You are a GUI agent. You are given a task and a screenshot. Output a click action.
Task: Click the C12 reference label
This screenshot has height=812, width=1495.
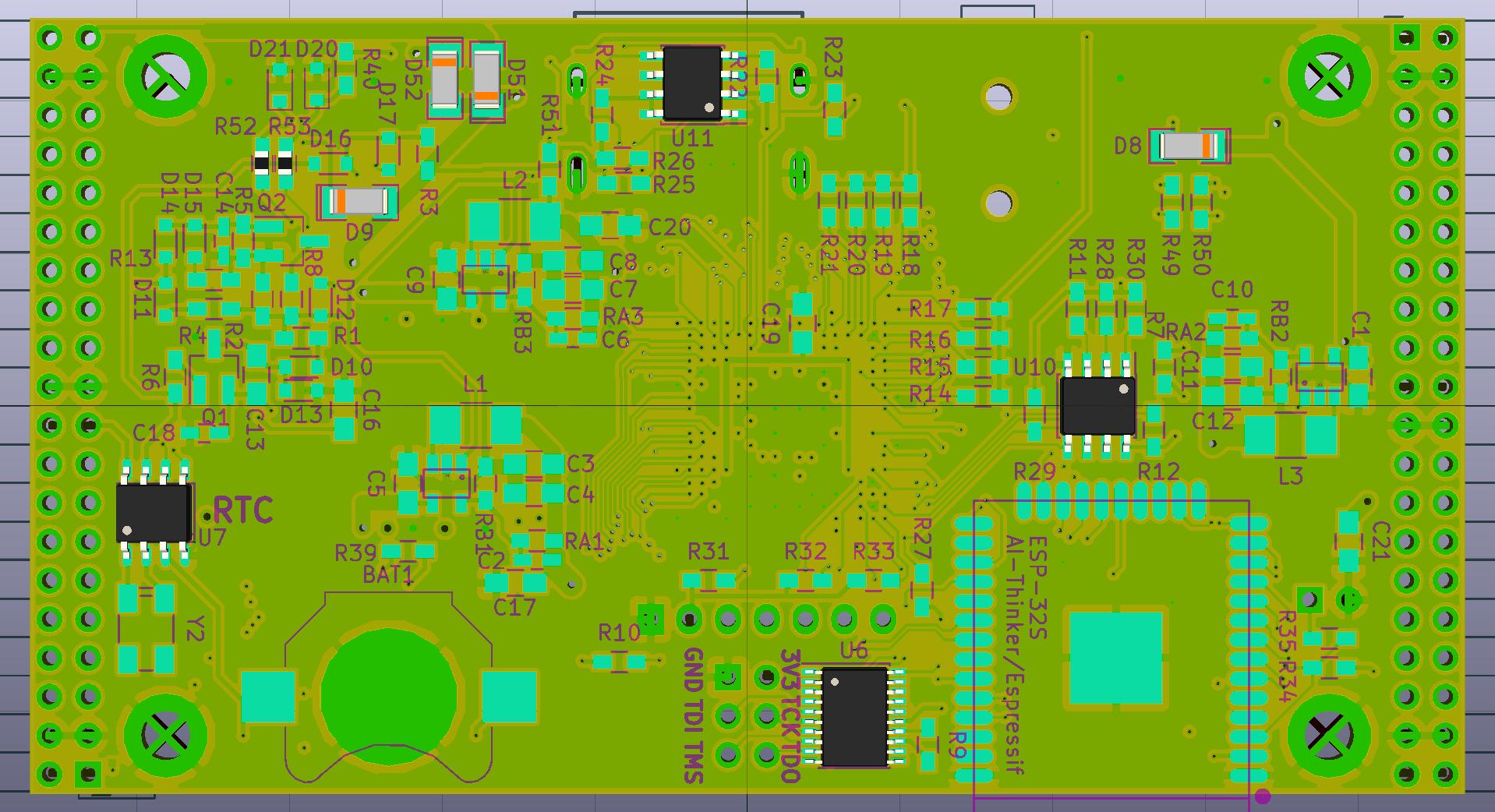point(1214,422)
